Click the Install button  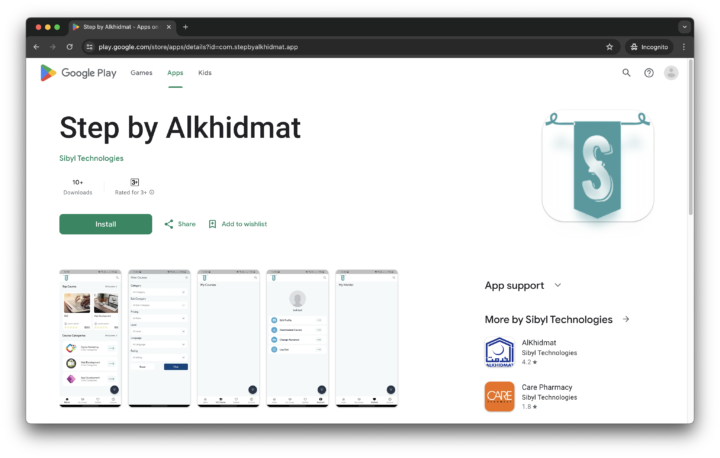[106, 224]
